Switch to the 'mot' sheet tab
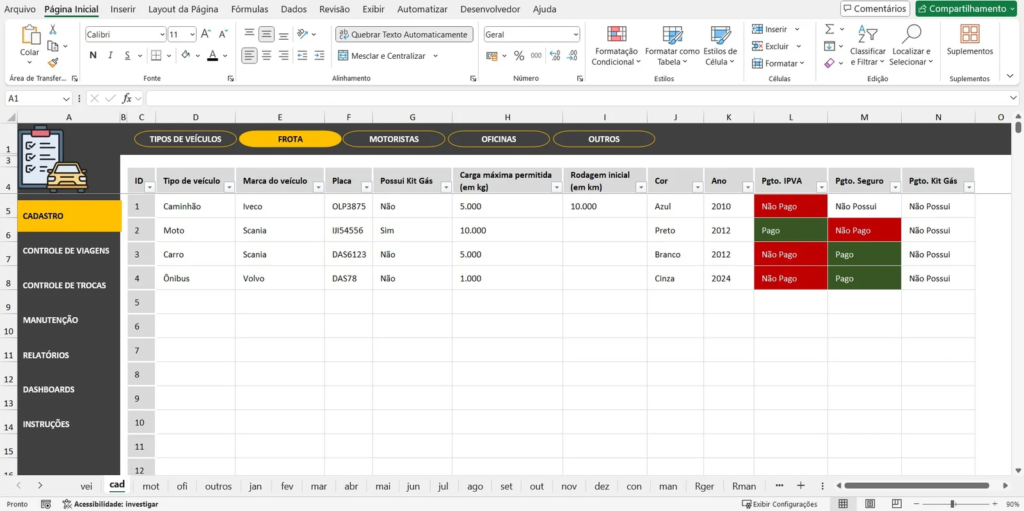 (x=151, y=486)
